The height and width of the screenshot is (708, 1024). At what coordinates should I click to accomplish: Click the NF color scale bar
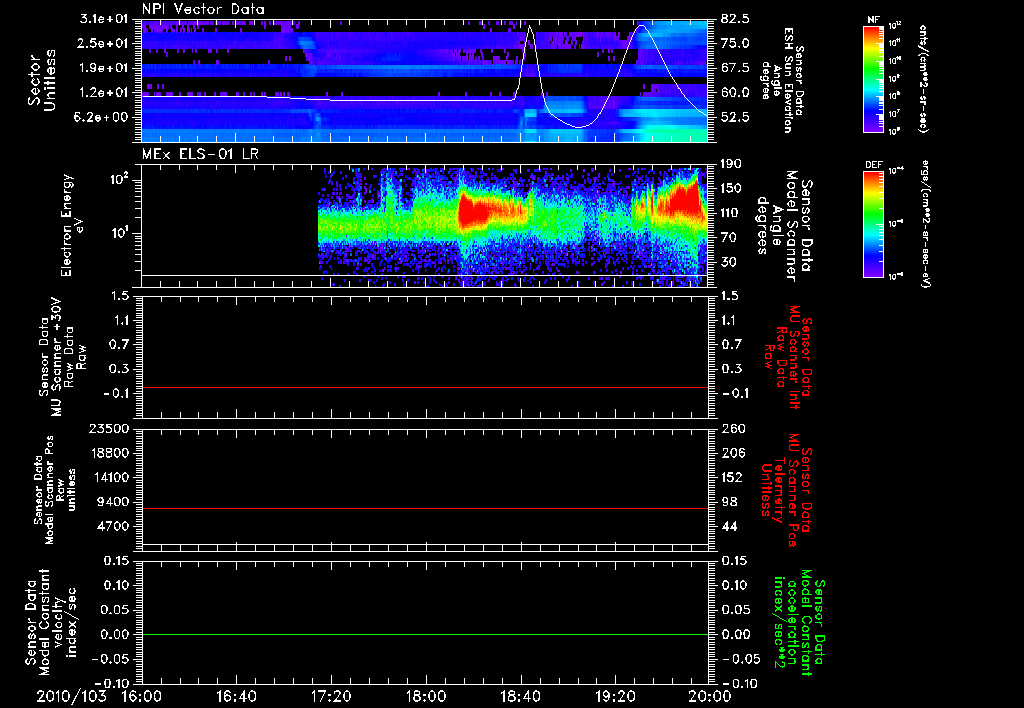point(874,79)
